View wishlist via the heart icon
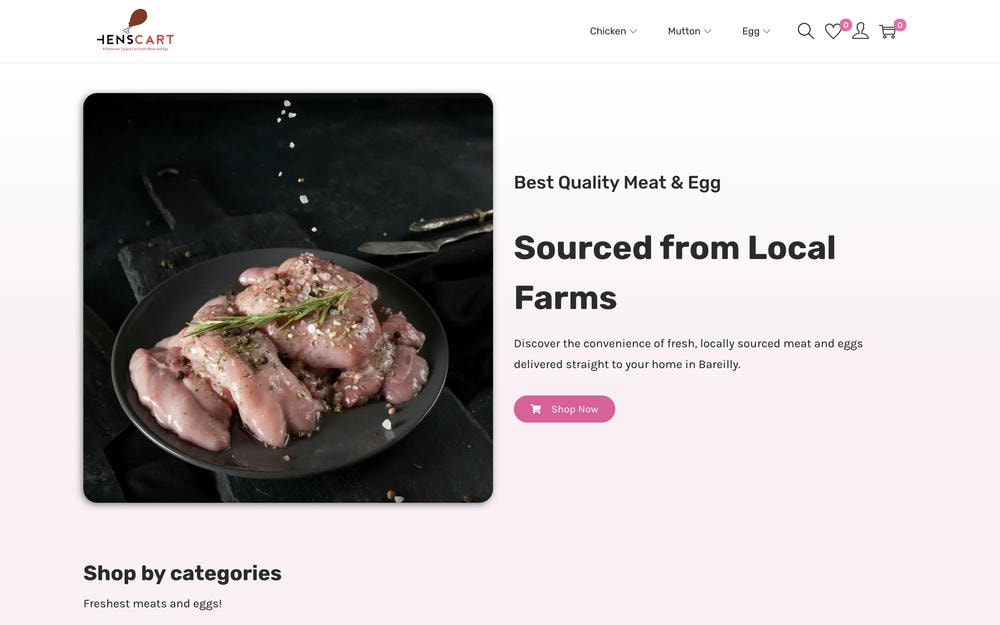 pyautogui.click(x=832, y=31)
